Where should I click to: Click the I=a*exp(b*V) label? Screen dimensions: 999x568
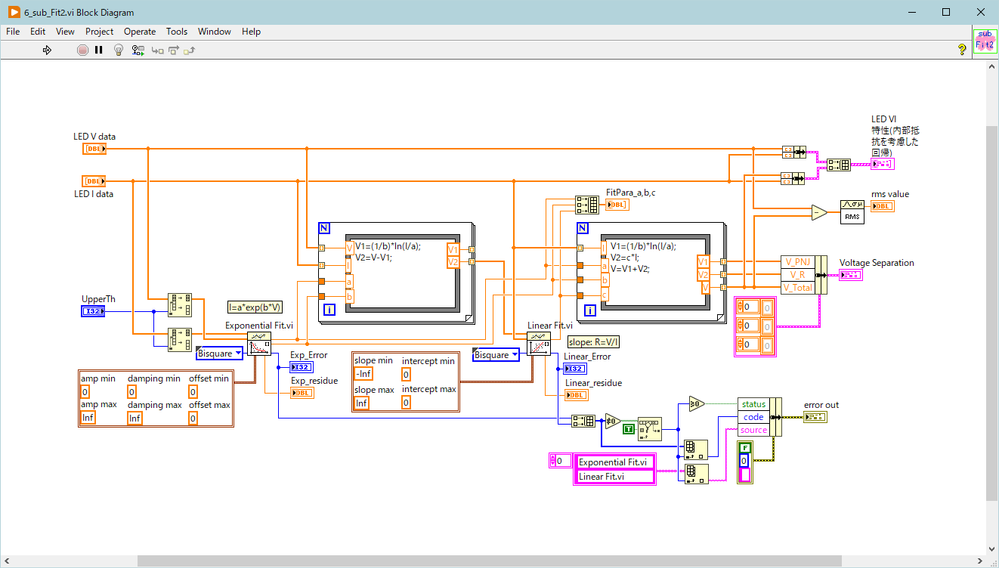[x=255, y=307]
